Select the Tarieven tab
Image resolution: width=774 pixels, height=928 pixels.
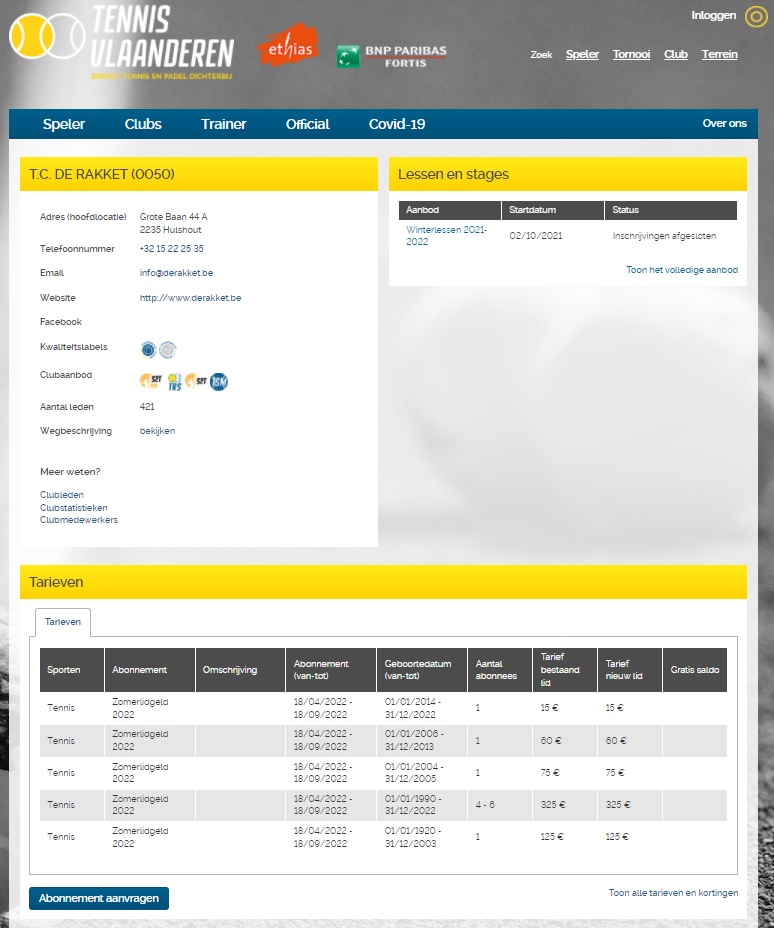[63, 622]
